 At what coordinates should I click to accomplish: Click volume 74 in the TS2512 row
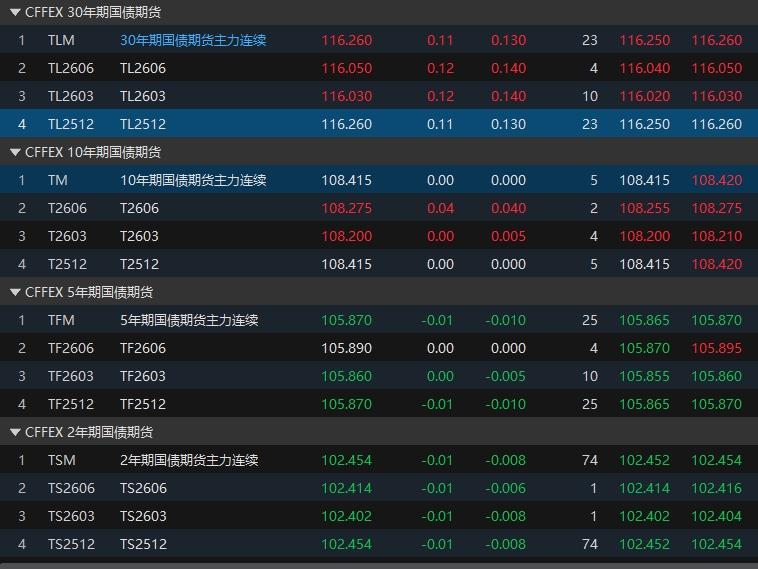590,544
